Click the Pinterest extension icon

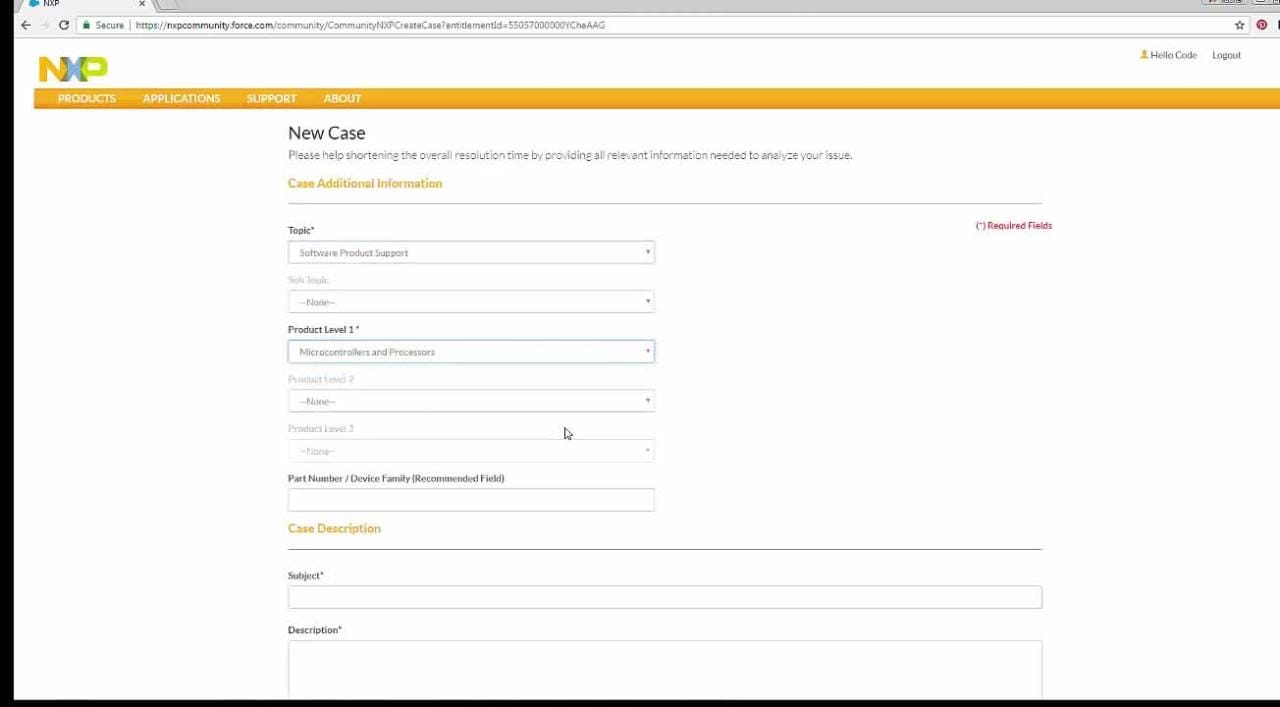tap(1262, 25)
